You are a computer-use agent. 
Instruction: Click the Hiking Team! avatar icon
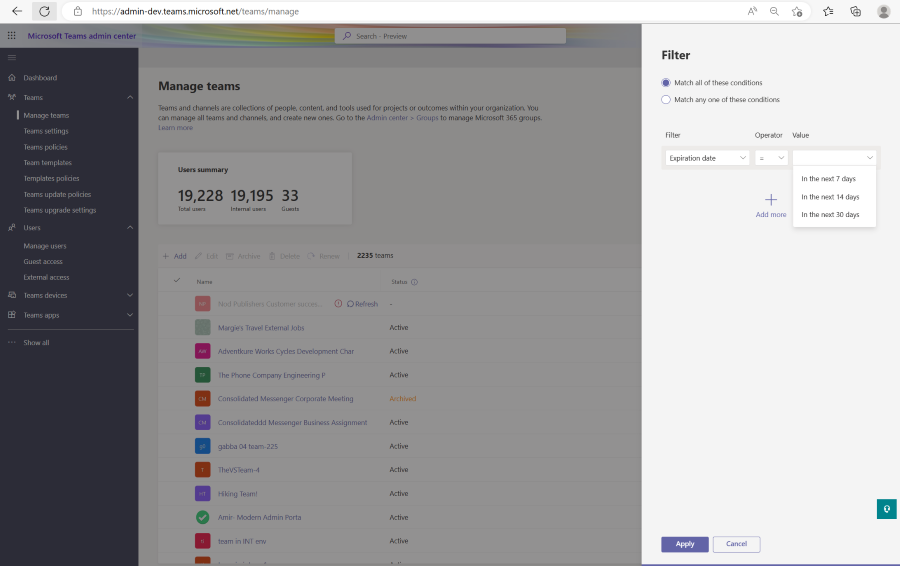click(x=203, y=494)
